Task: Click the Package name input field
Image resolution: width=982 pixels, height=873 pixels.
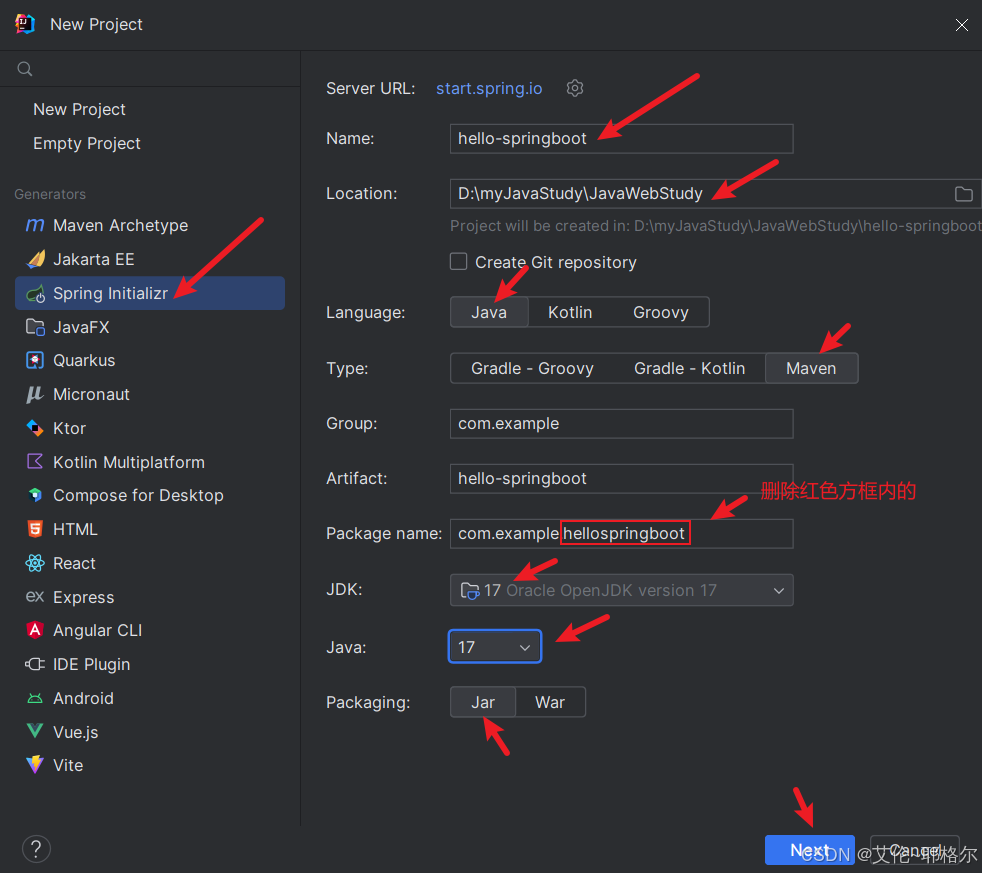Action: click(x=621, y=534)
